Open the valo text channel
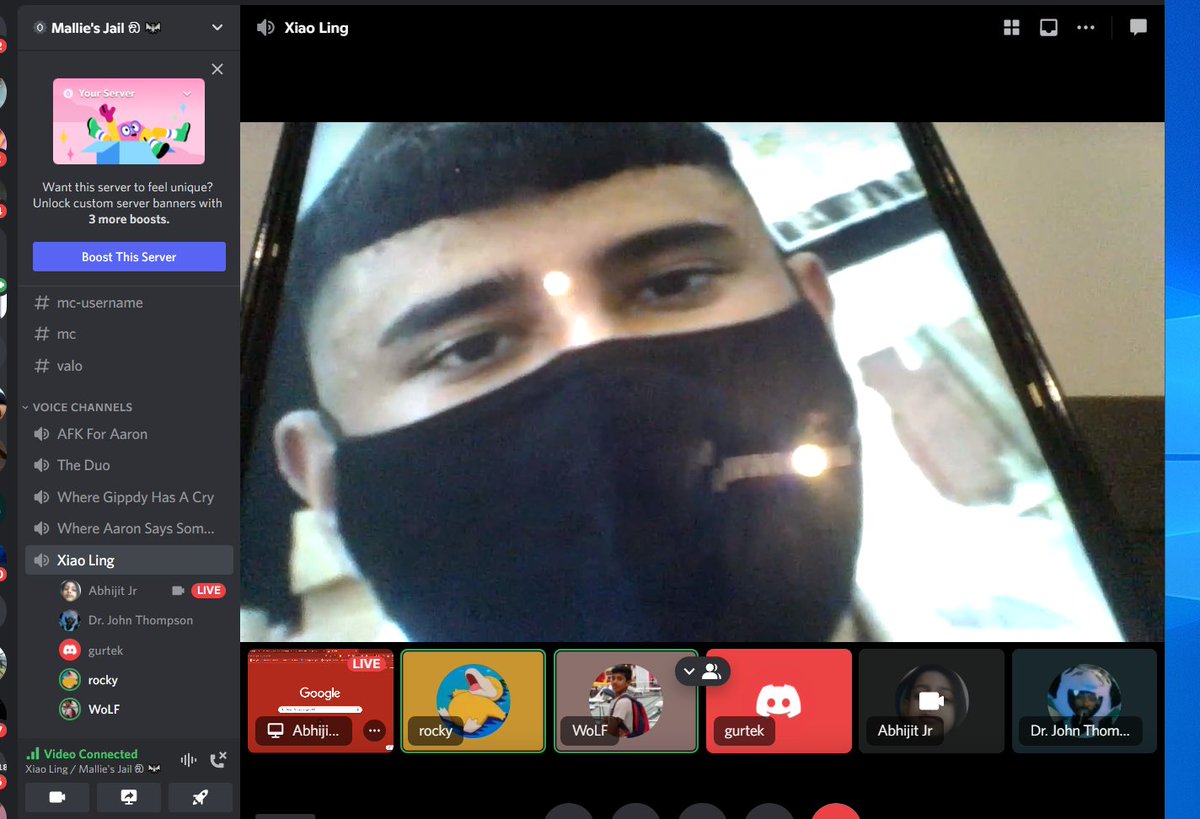This screenshot has height=819, width=1200. click(x=129, y=366)
